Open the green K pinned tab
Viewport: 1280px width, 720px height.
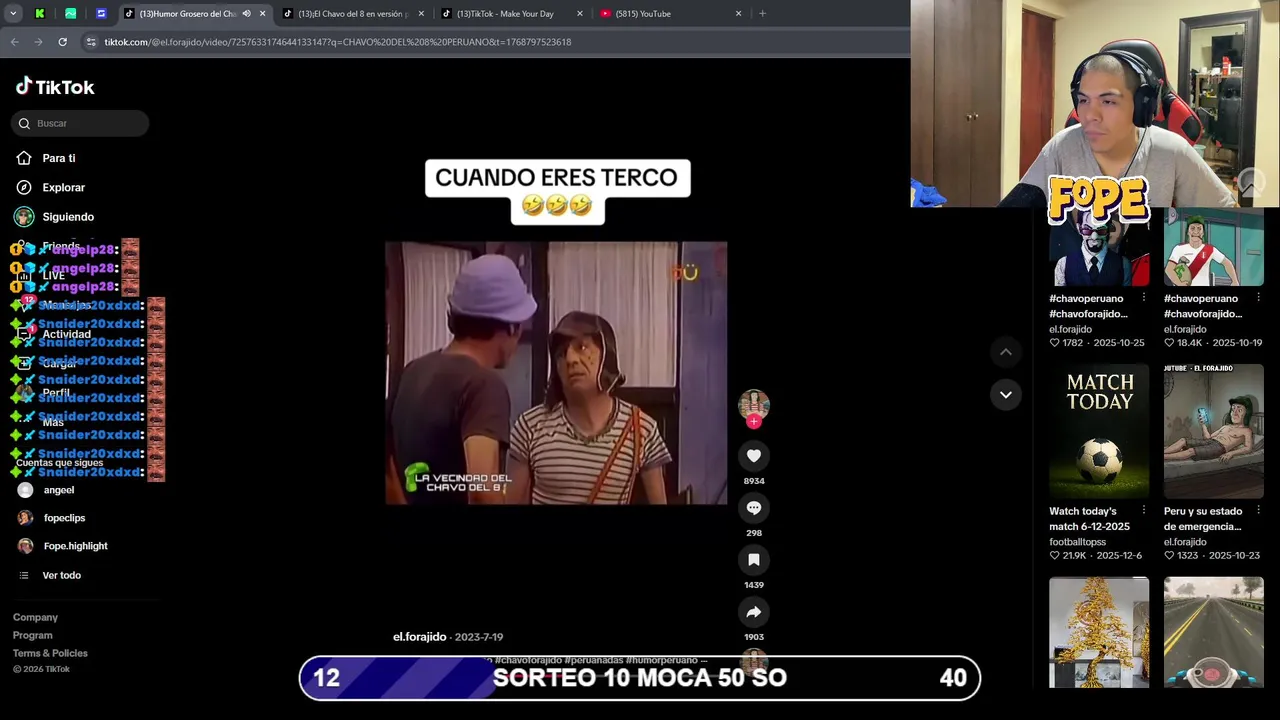pos(40,14)
